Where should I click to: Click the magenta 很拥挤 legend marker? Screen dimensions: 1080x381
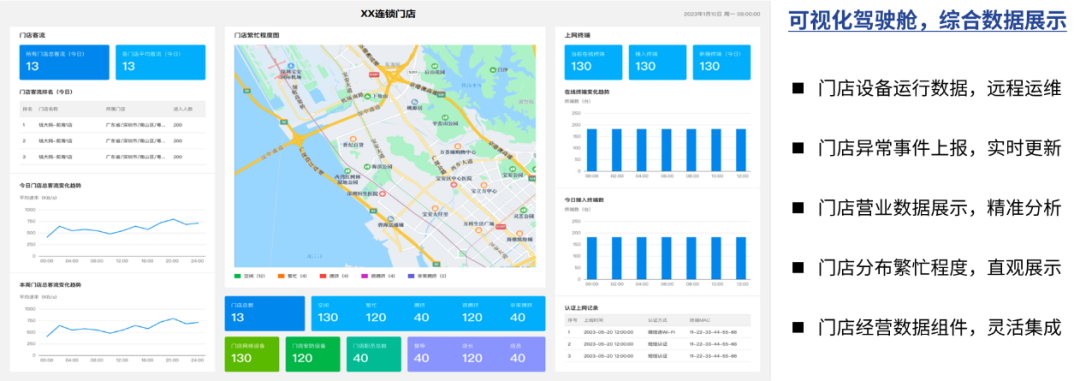point(365,275)
